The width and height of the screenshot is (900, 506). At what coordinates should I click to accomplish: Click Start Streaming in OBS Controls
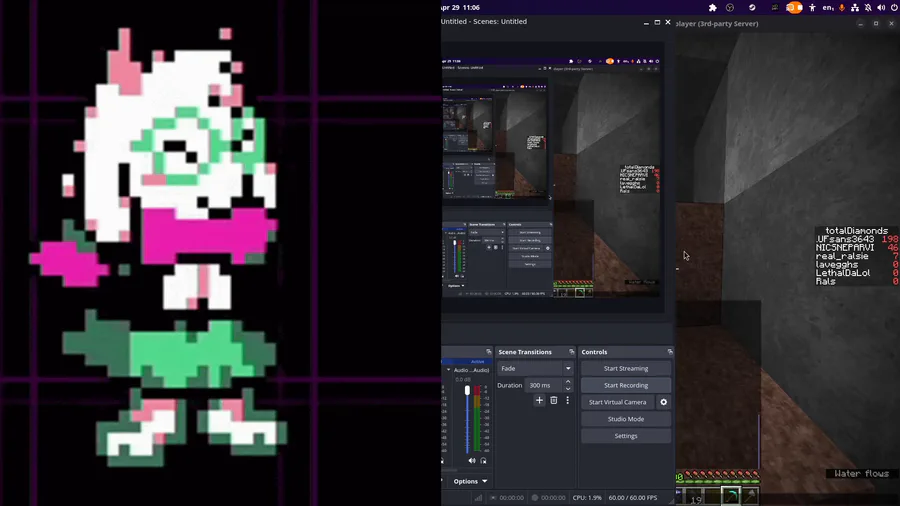point(626,368)
